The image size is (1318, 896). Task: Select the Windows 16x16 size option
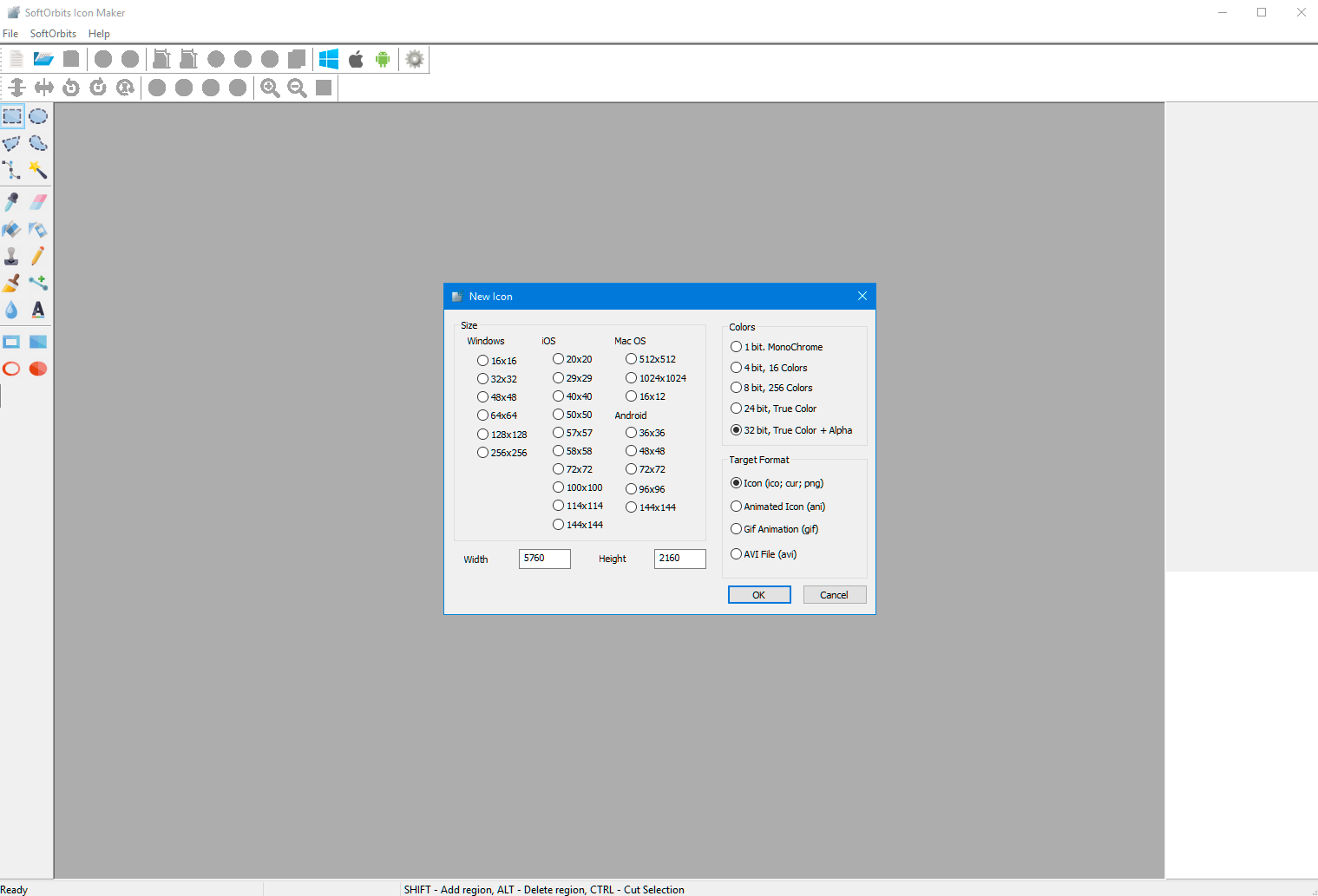pos(496,361)
